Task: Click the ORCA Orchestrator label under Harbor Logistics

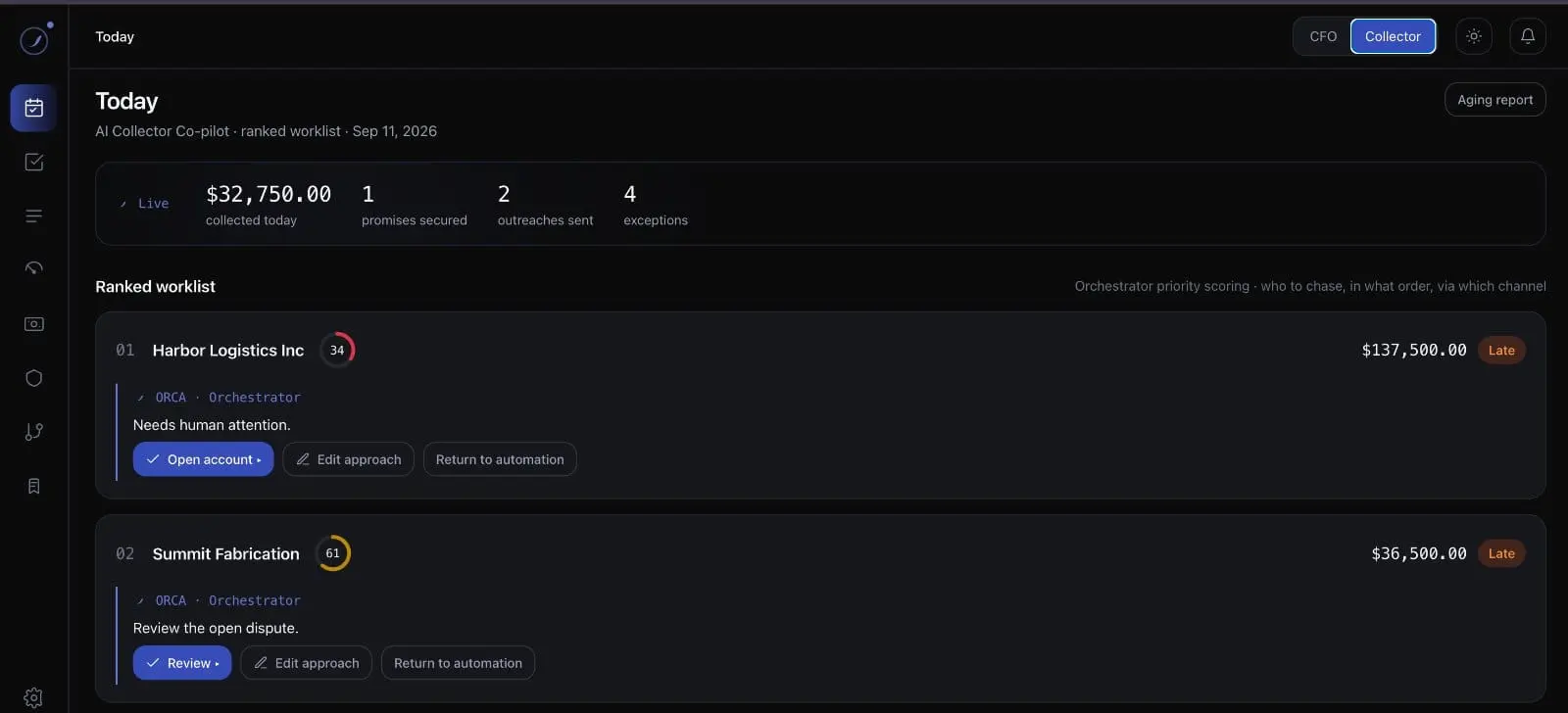Action: coord(219,398)
